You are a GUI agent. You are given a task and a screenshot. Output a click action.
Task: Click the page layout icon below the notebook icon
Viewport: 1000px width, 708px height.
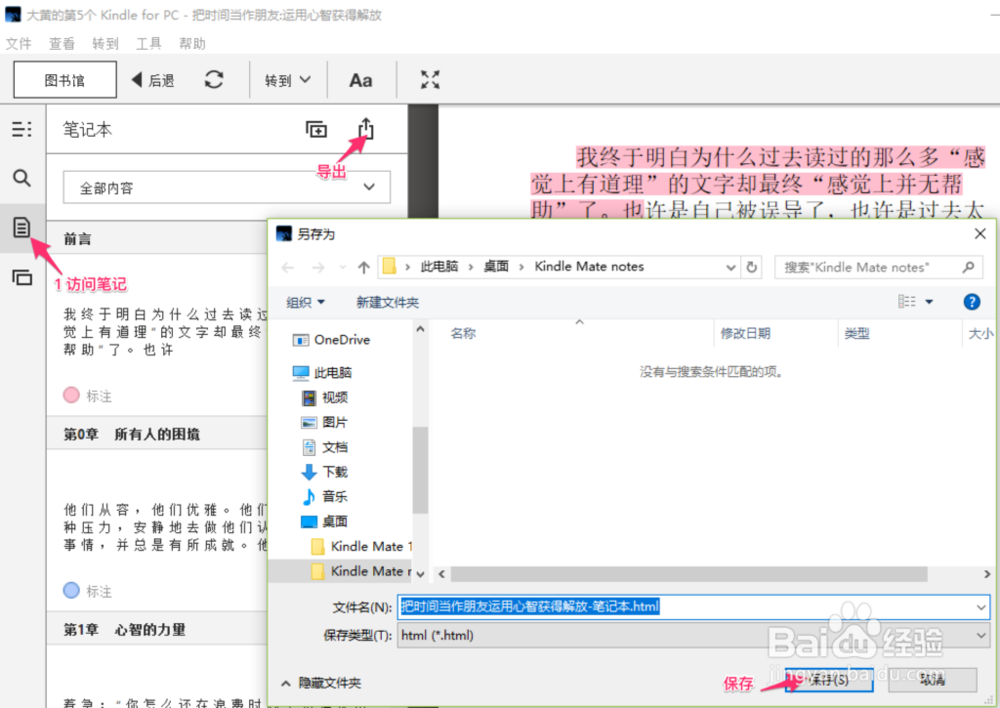point(21,277)
